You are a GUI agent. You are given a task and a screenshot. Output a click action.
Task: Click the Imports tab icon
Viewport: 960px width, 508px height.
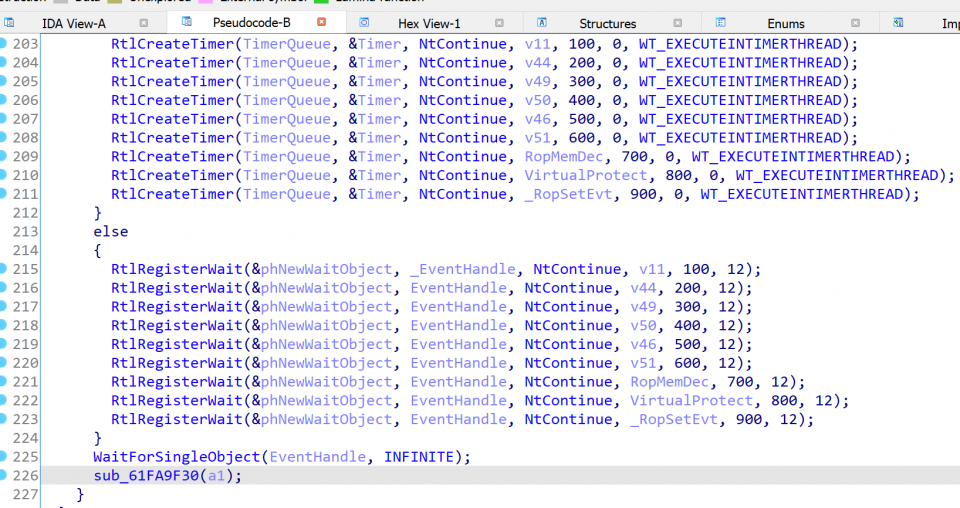(898, 23)
